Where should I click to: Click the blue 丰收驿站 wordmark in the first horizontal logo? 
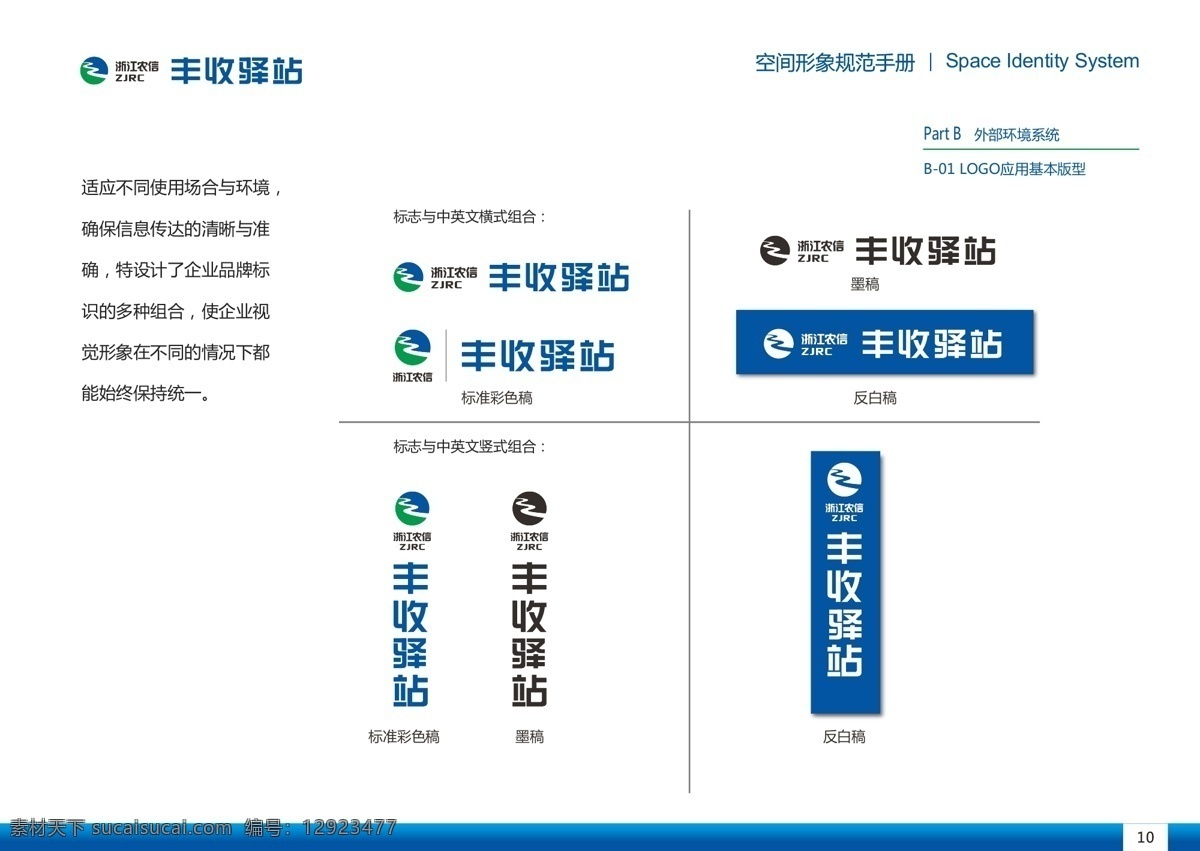[559, 277]
